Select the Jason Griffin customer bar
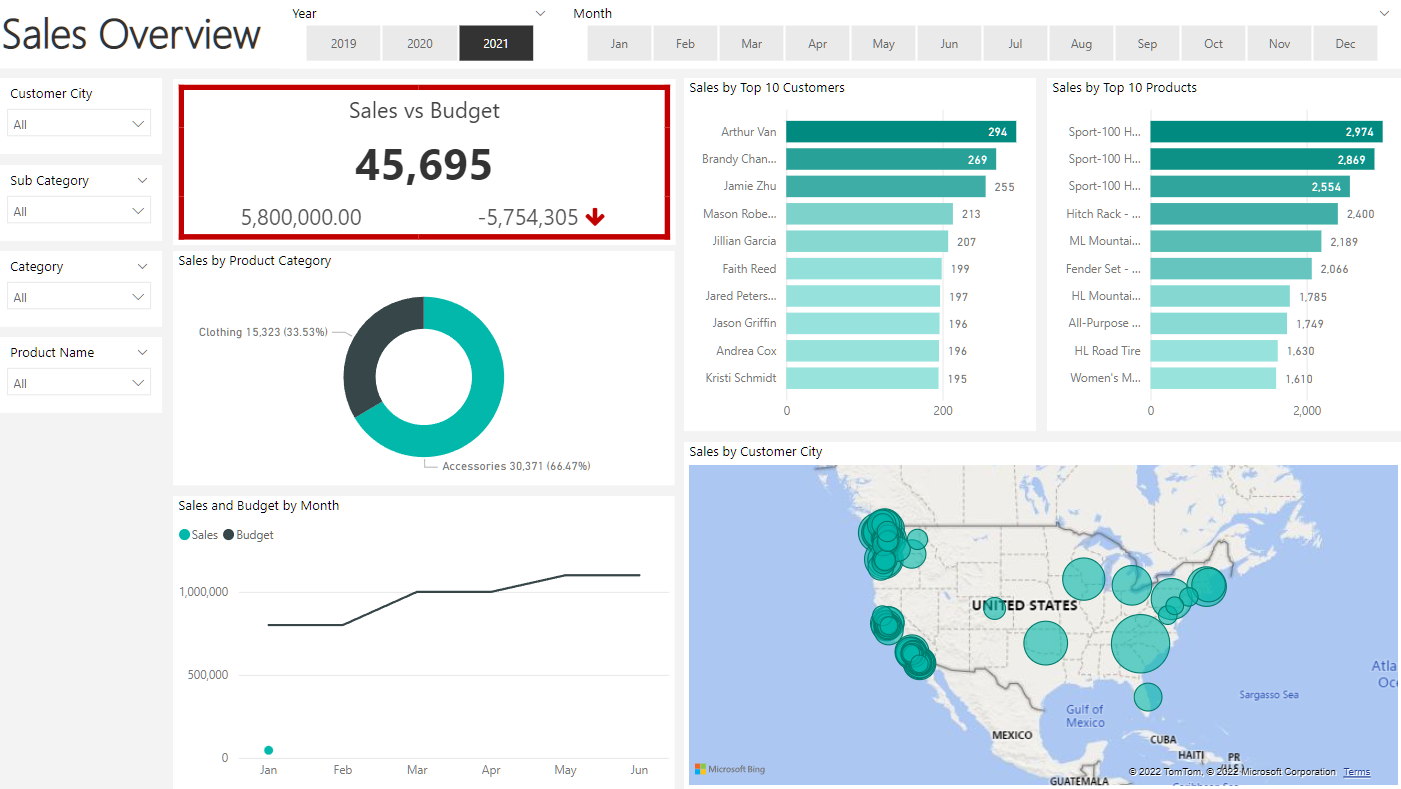This screenshot has width=1401, height=789. 862,323
